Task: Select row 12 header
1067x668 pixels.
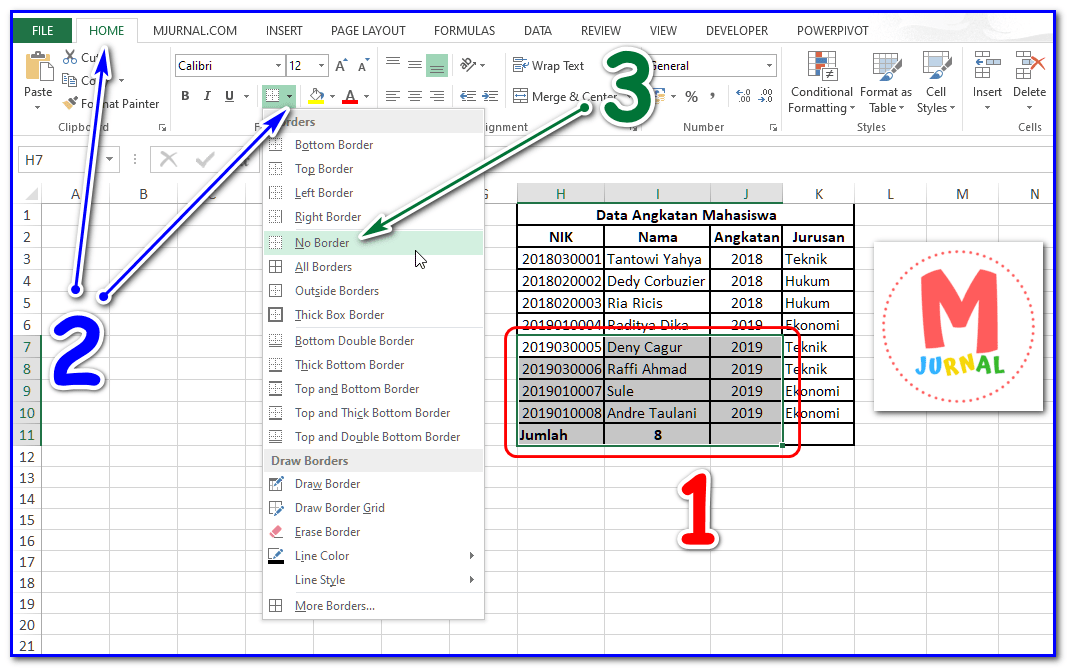Action: 27,456
